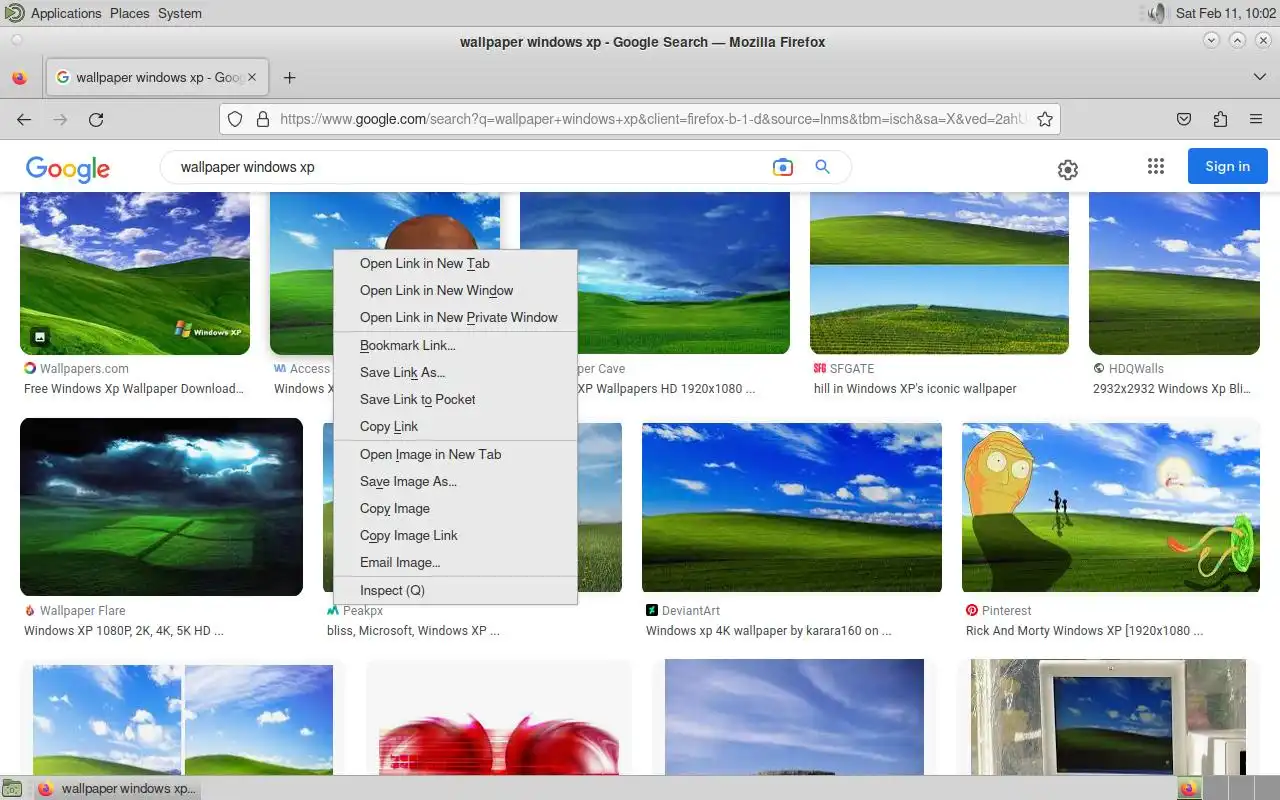Click Windows xp 4K wallpaper by karara160

pos(768,631)
